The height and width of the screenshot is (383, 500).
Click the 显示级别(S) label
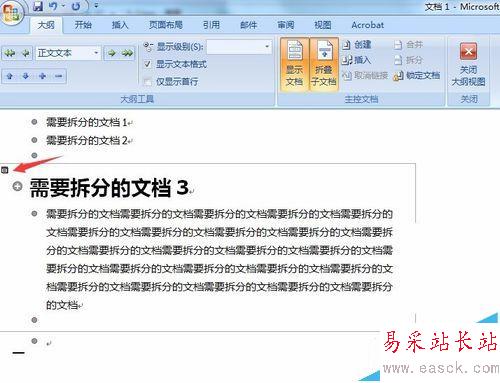(x=180, y=47)
